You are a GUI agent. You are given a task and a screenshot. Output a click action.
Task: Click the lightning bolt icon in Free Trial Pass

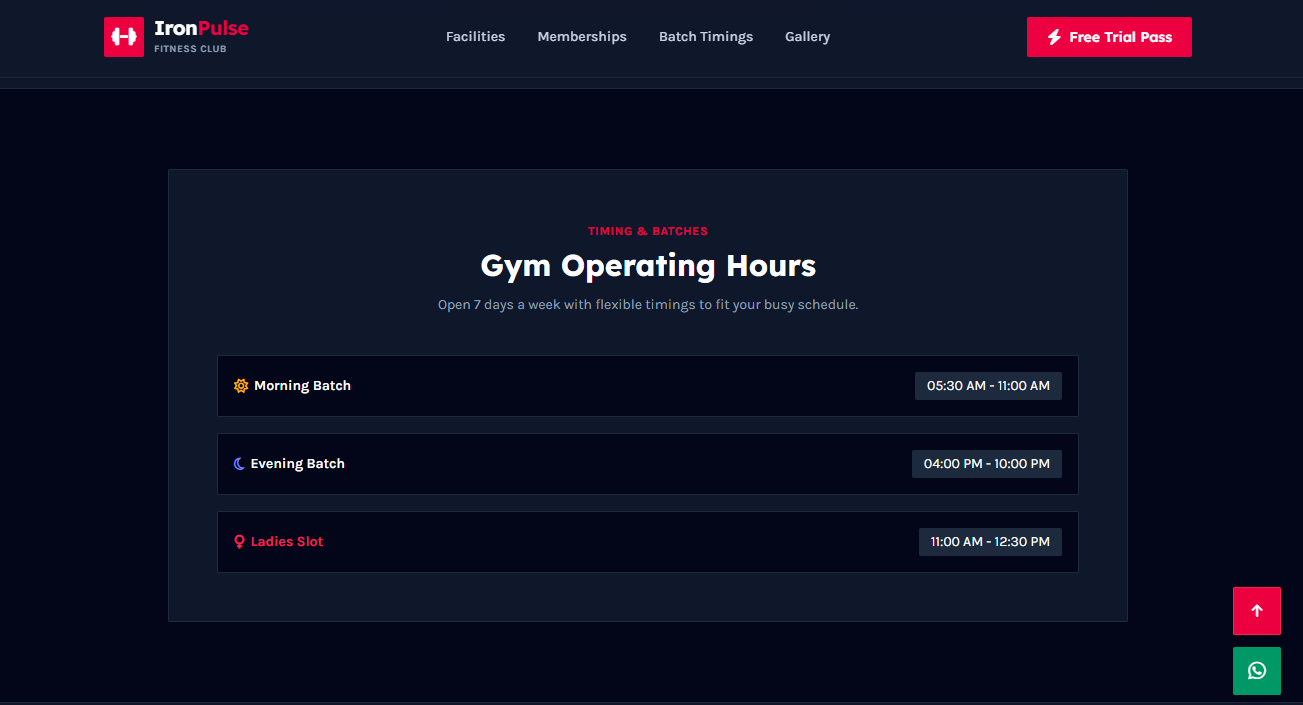pyautogui.click(x=1054, y=37)
